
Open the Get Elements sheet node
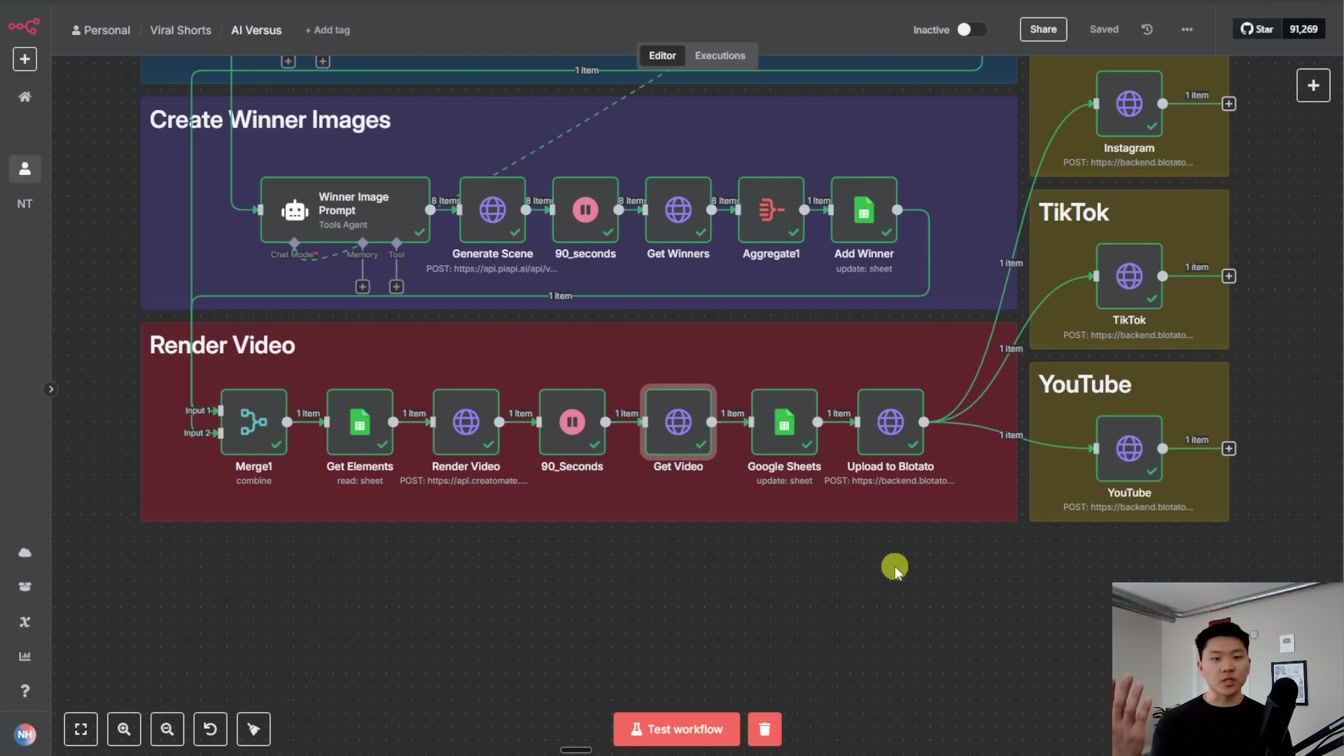pyautogui.click(x=360, y=422)
